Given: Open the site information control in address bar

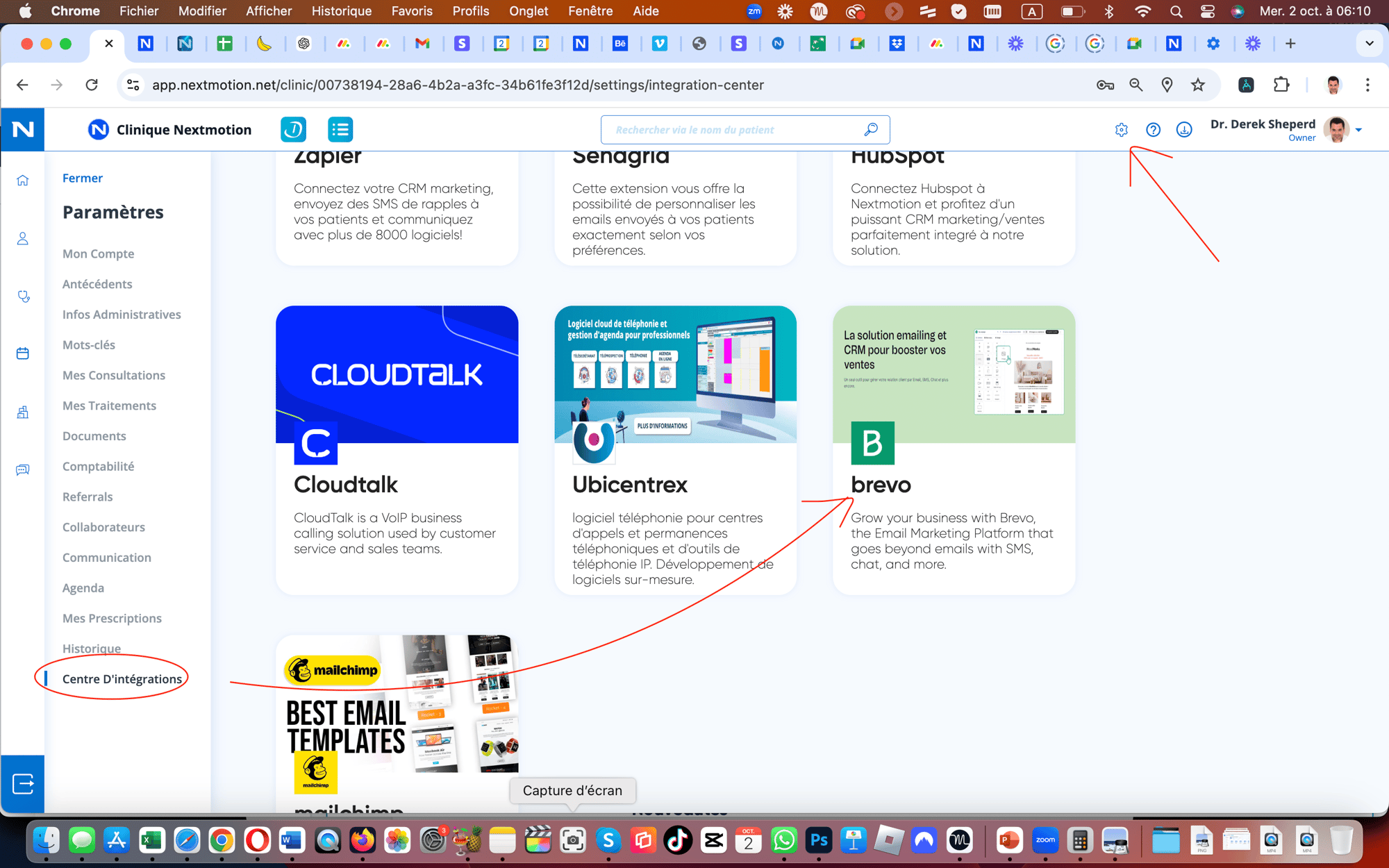Looking at the screenshot, I should pos(133,85).
